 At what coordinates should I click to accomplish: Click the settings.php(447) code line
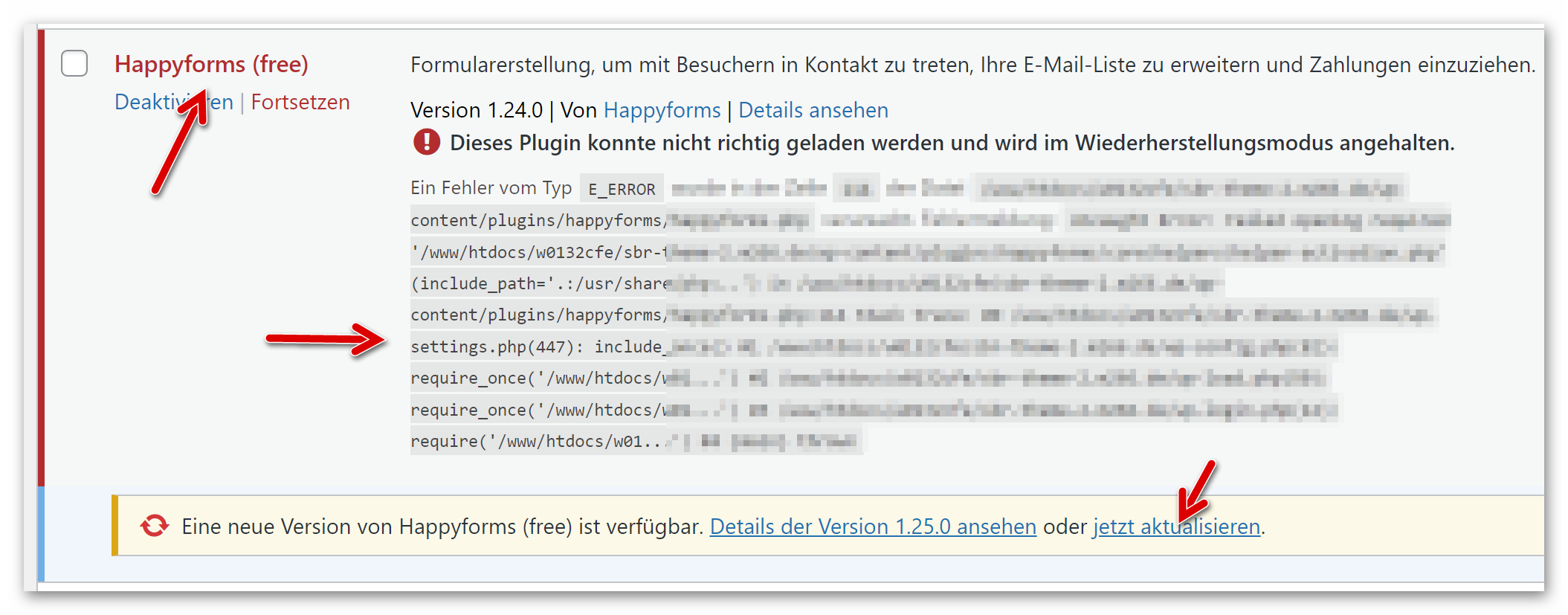[x=535, y=347]
